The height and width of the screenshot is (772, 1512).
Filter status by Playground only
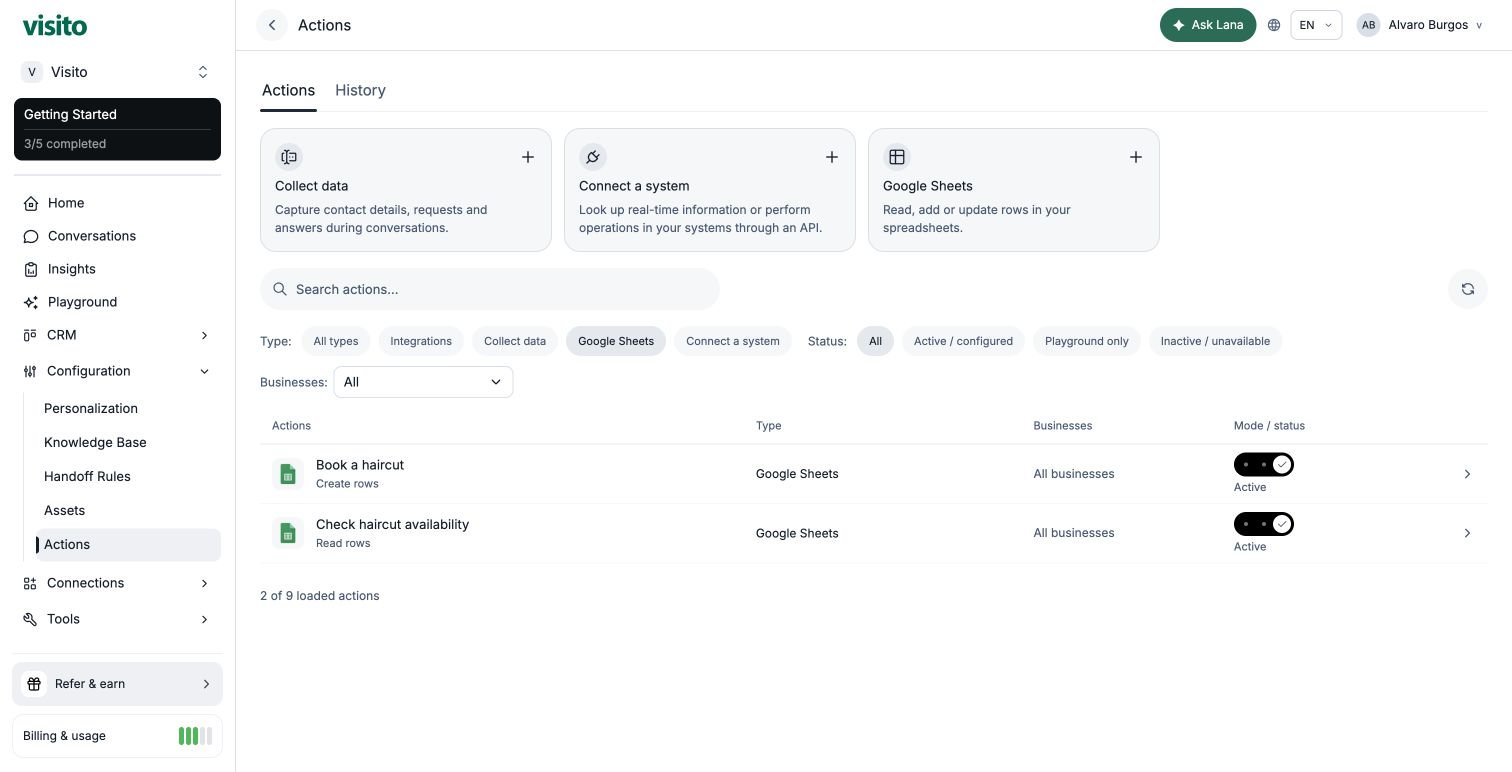(x=1087, y=341)
